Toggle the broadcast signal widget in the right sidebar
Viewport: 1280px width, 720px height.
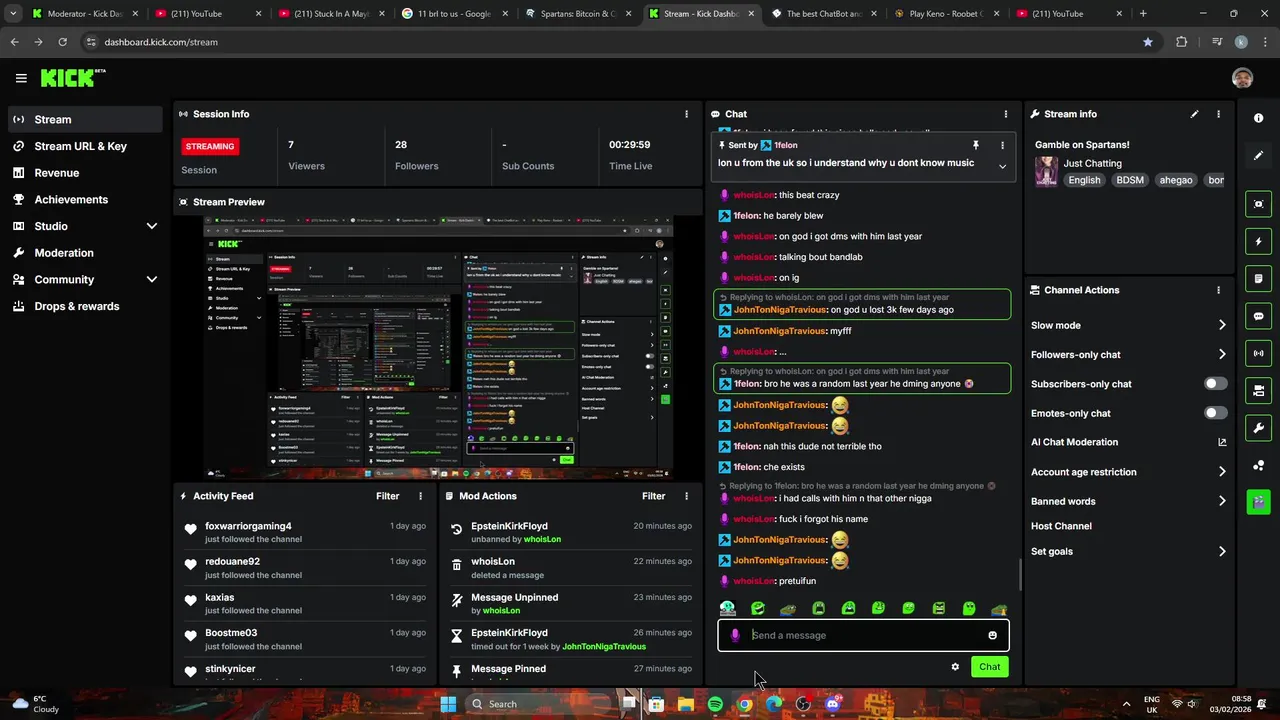click(x=1258, y=353)
